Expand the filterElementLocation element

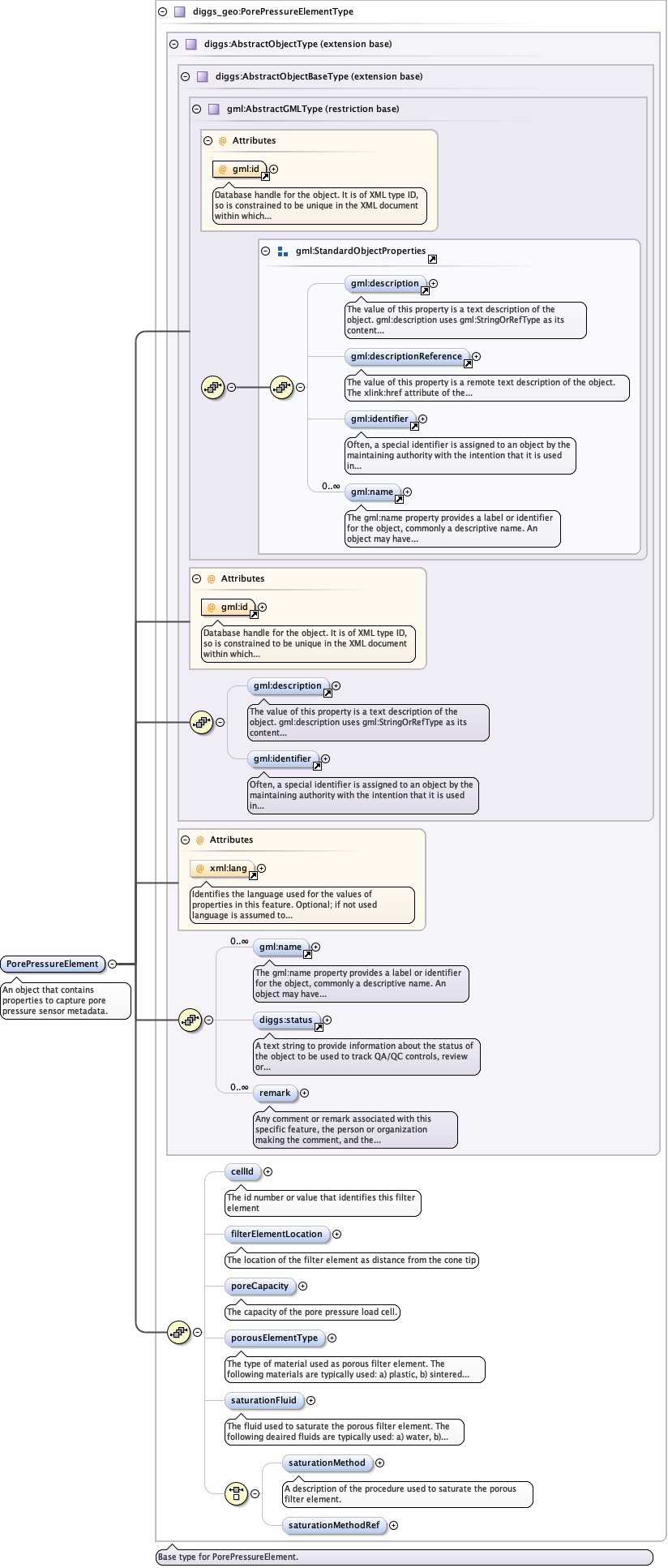click(x=337, y=1234)
